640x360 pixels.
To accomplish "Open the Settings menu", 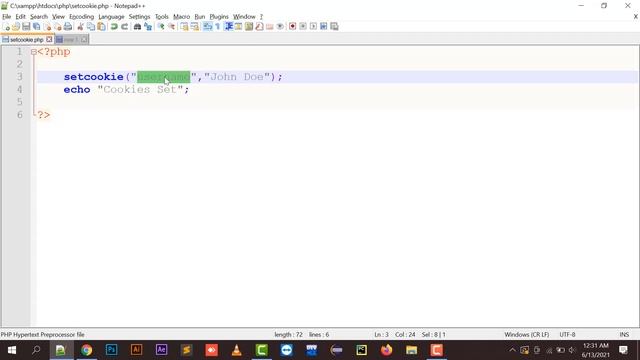I will pos(139,17).
